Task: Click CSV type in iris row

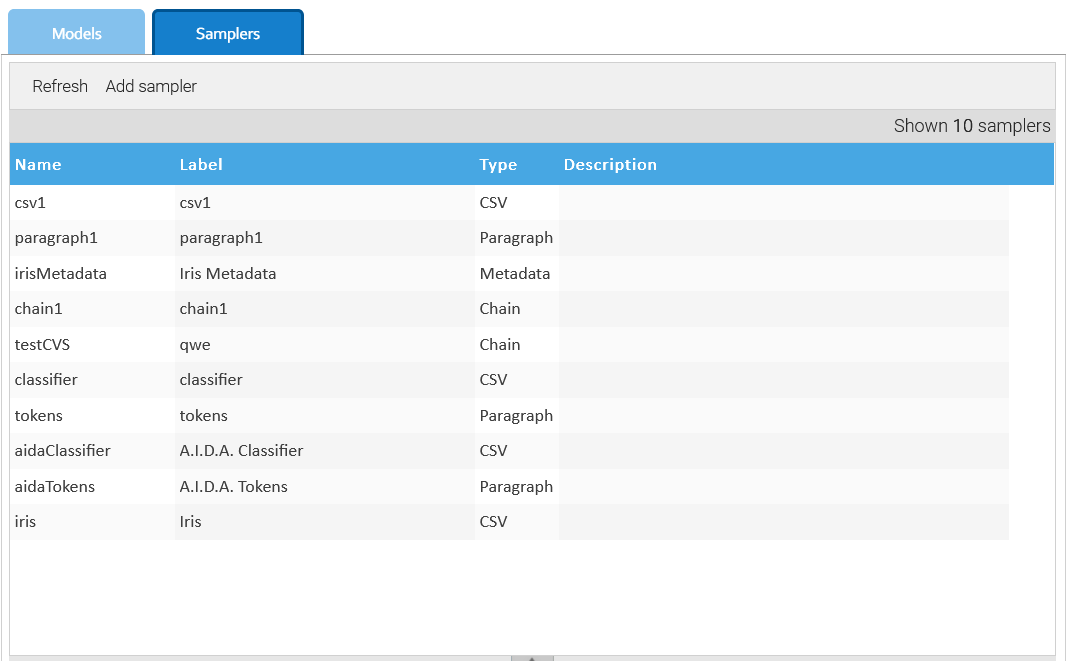Action: click(517, 522)
